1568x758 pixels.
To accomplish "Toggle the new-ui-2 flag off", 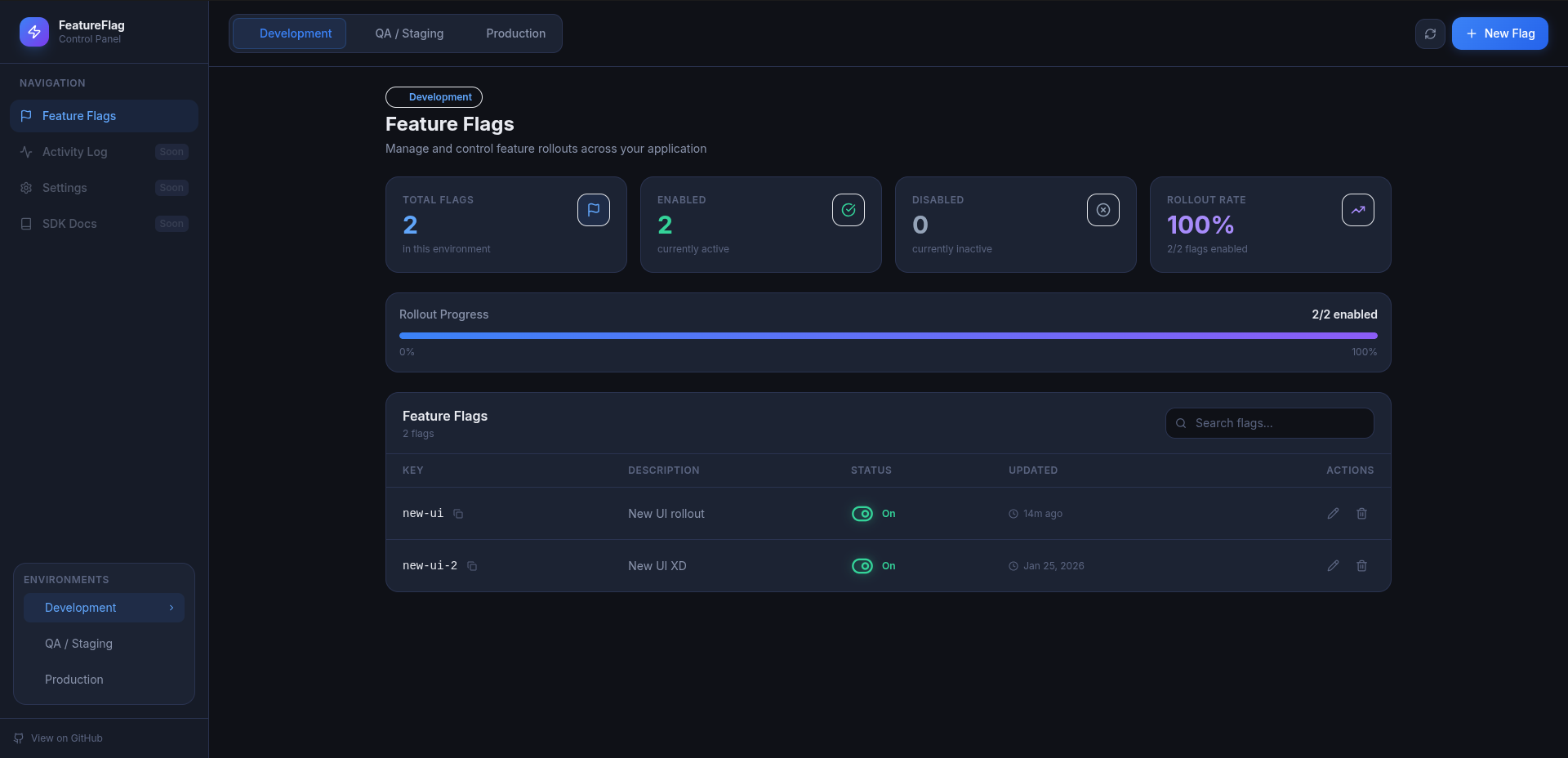I will [862, 566].
